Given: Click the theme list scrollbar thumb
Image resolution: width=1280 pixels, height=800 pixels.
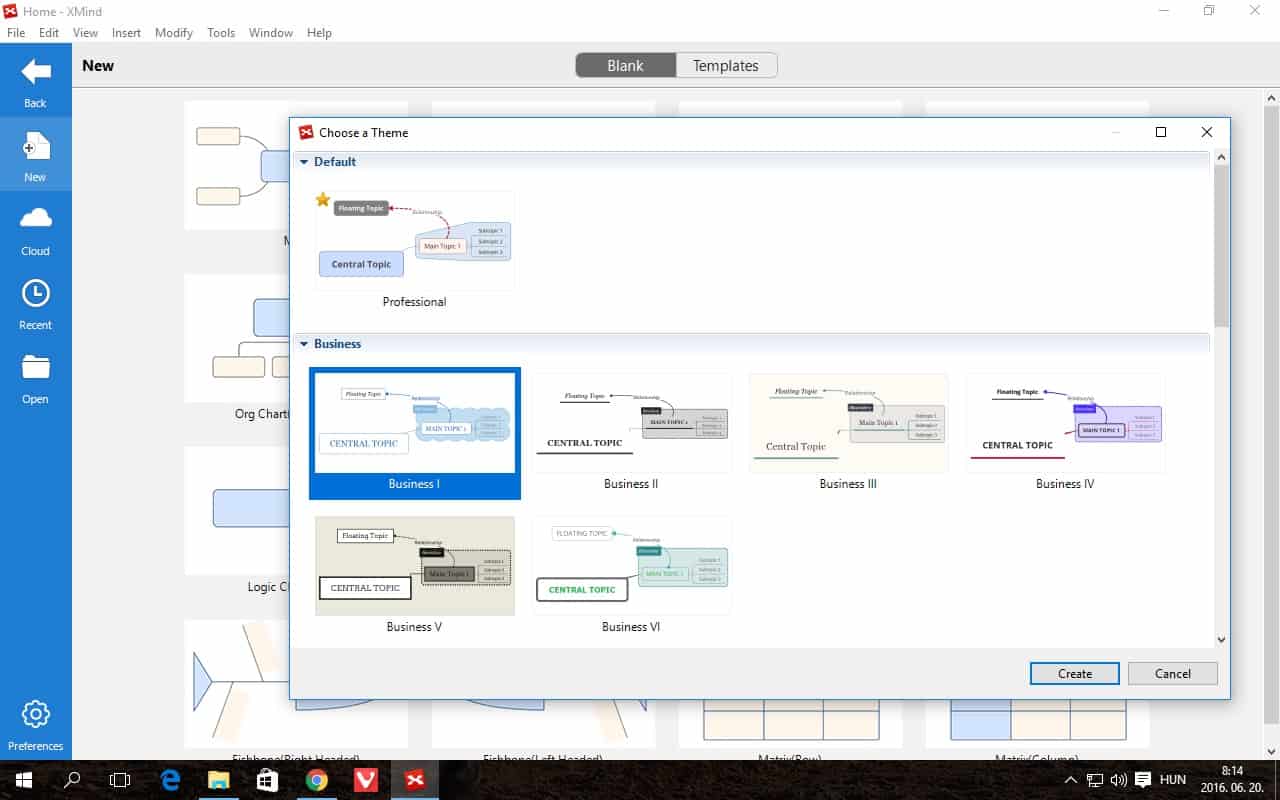Looking at the screenshot, I should click(x=1221, y=246).
